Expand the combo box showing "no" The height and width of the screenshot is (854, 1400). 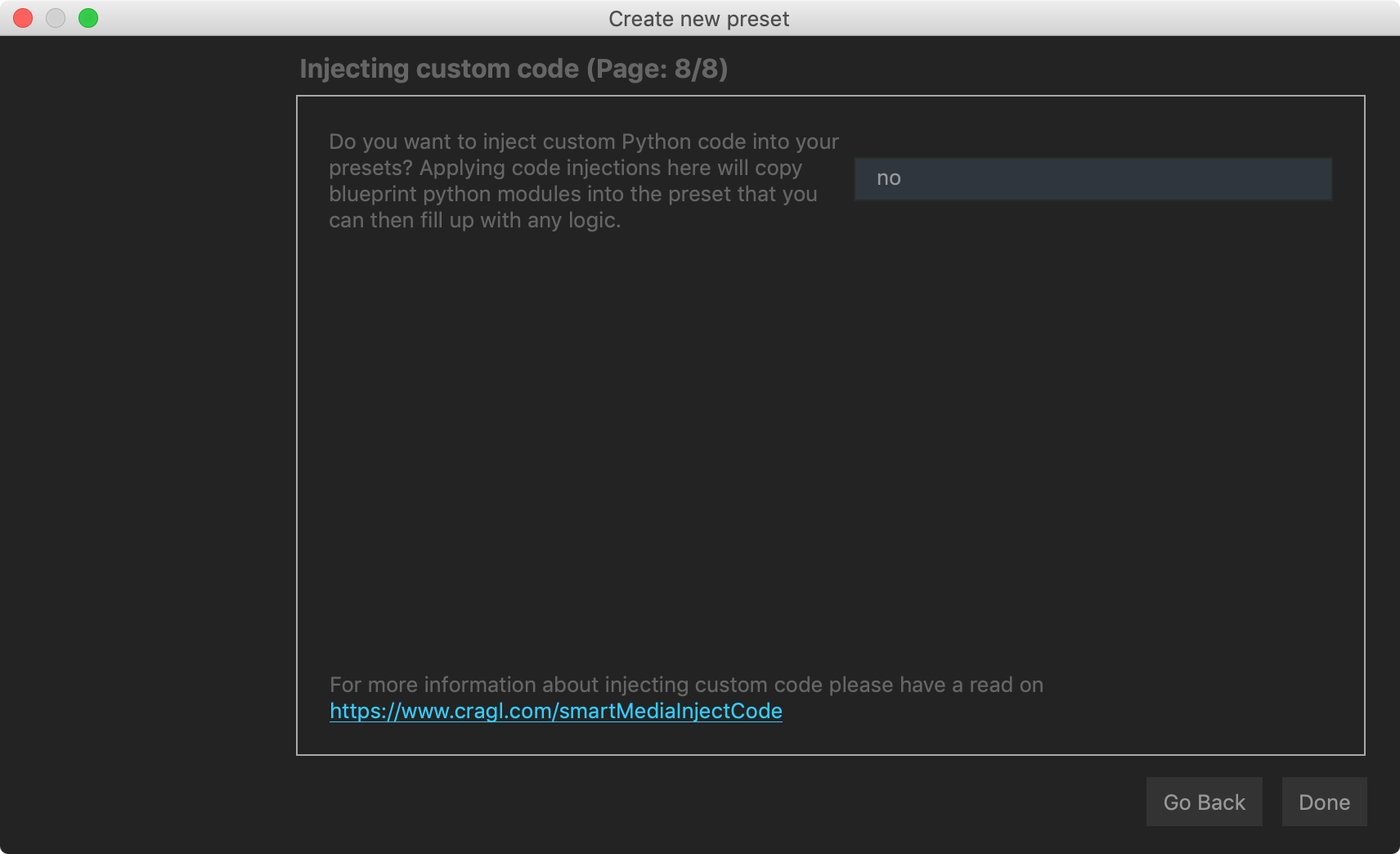(1093, 178)
